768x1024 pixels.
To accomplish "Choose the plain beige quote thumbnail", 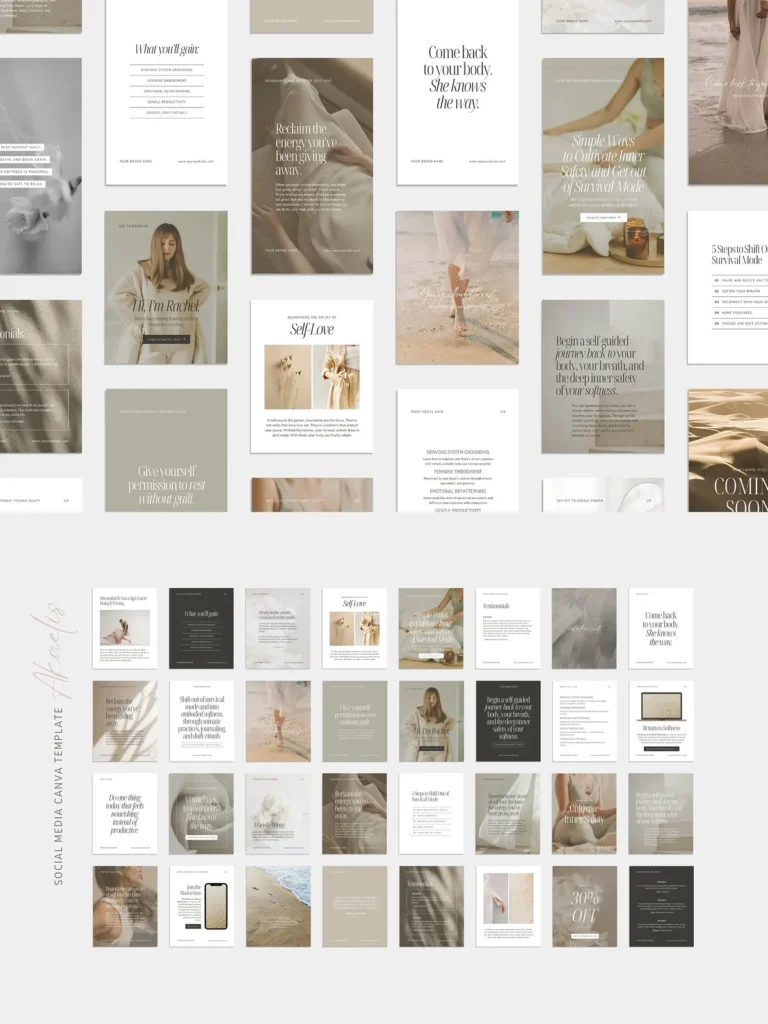I will tap(355, 906).
